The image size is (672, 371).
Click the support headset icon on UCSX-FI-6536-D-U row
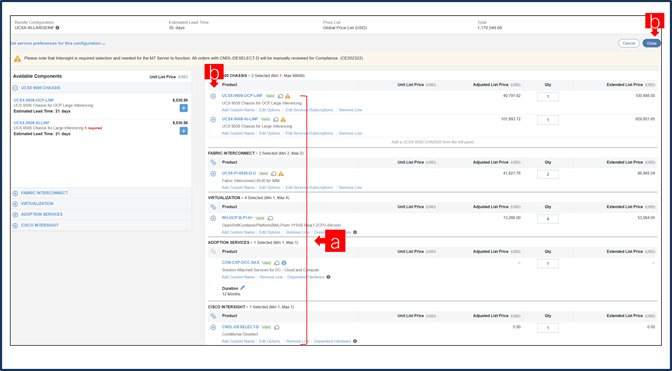(x=274, y=174)
